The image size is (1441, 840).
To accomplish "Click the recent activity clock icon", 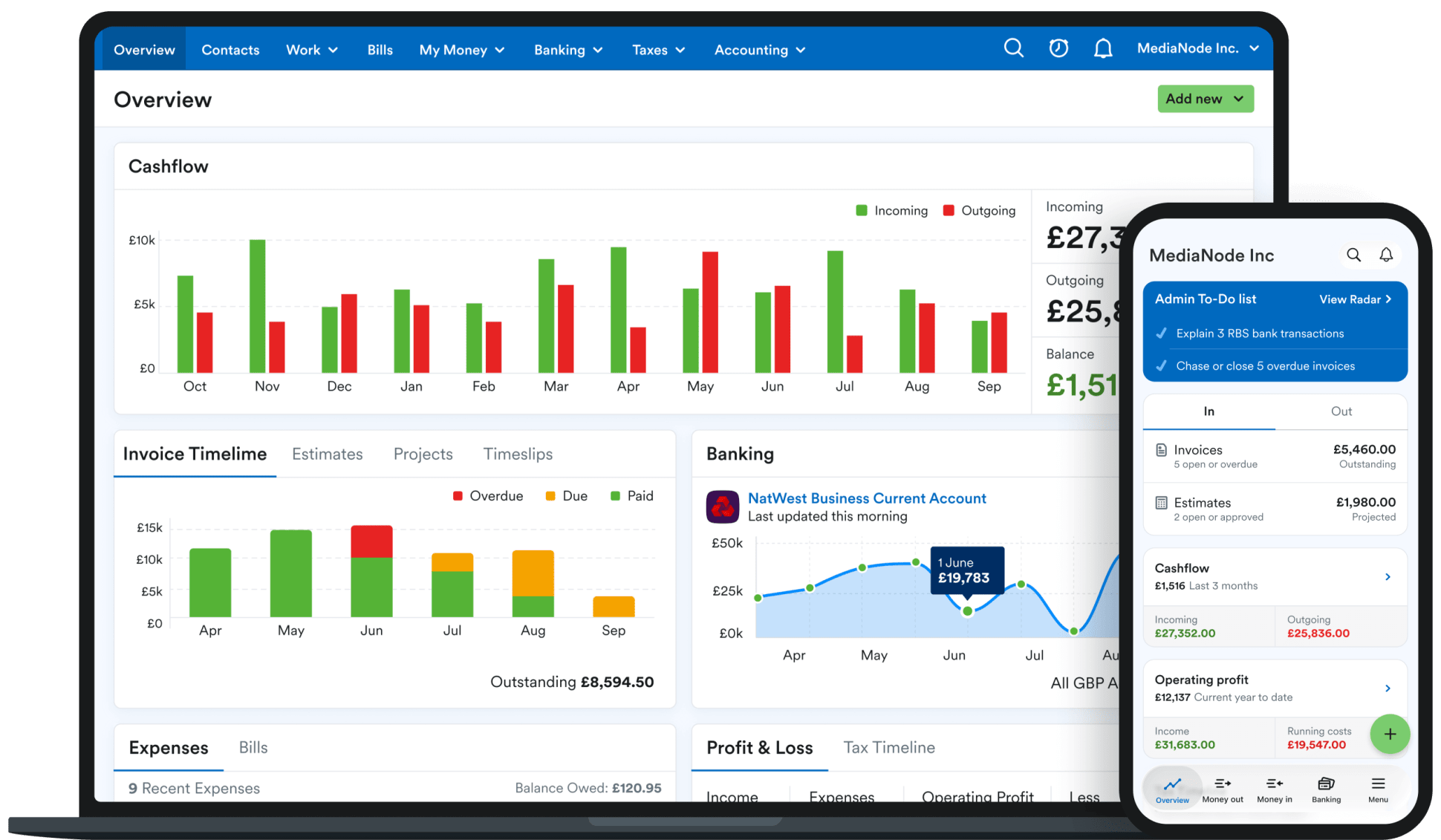I will [1058, 48].
